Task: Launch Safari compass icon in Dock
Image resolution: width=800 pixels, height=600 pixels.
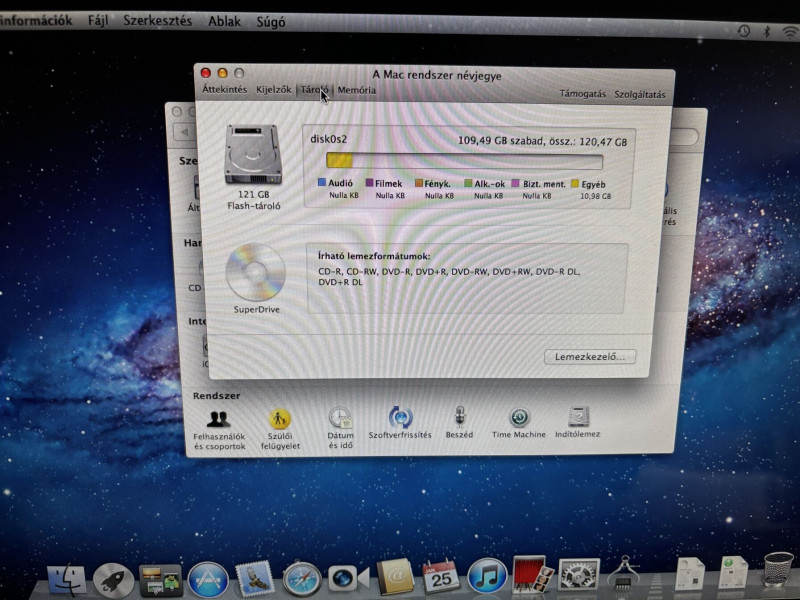Action: tap(302, 579)
